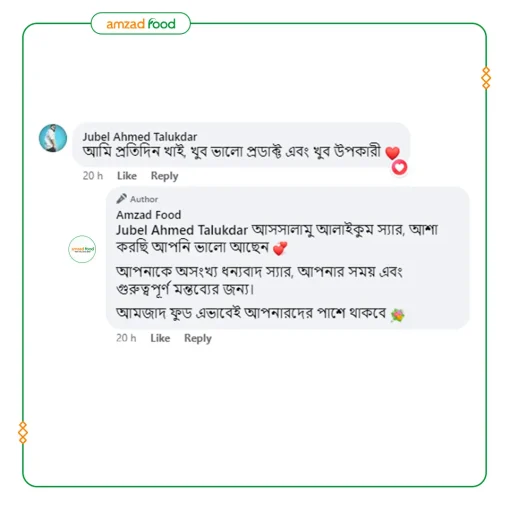Click the amzad food logo badge
Screen dimensions: 510x510
(x=141, y=23)
